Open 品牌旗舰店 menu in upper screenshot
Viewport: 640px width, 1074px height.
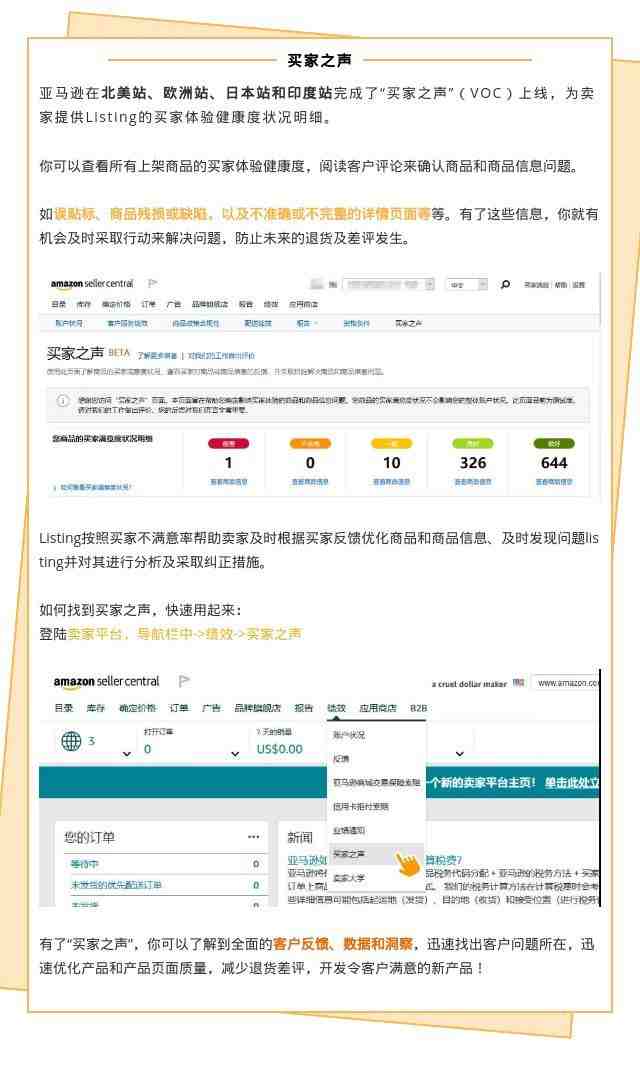point(210,303)
